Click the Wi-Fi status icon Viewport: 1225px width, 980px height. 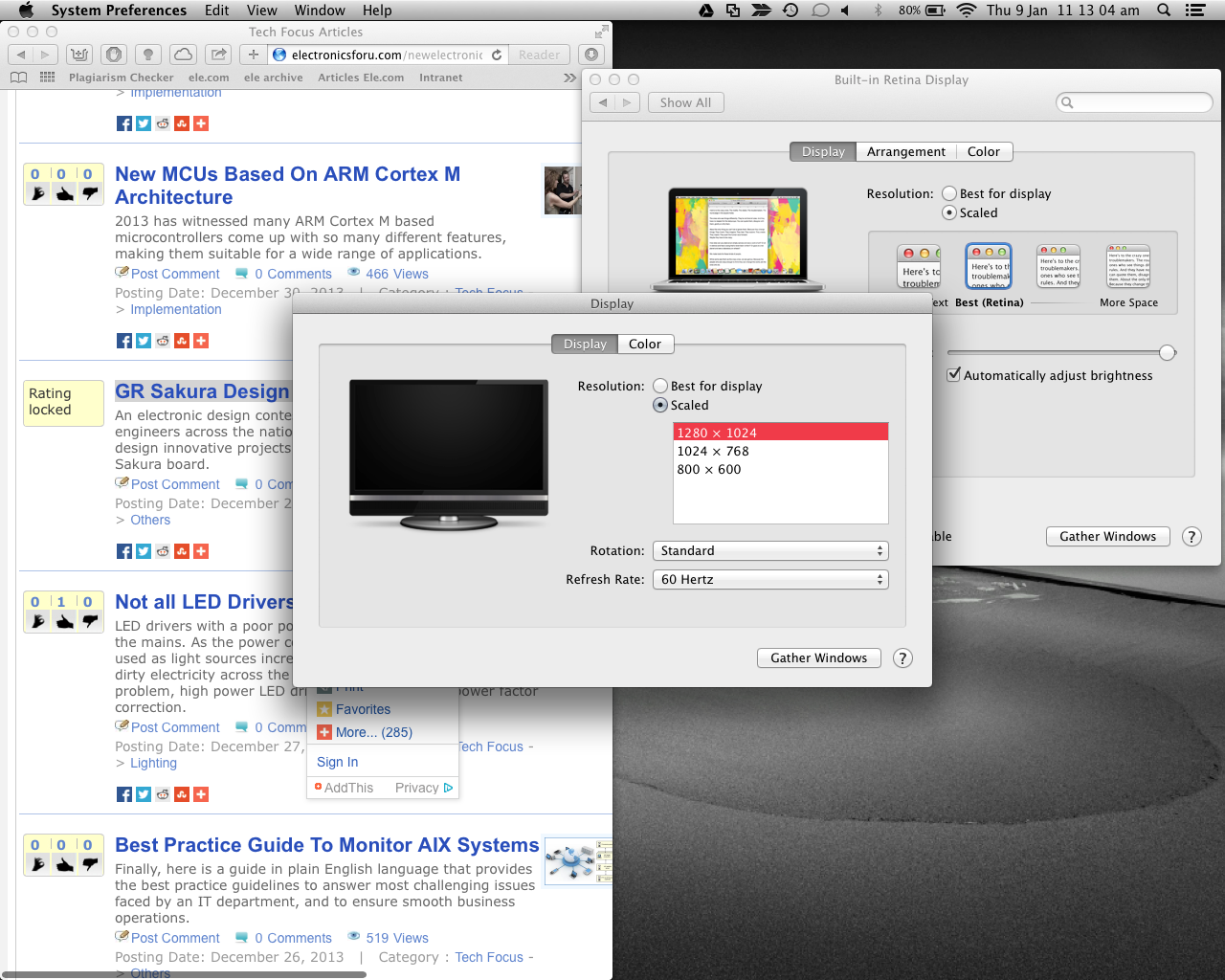(966, 11)
